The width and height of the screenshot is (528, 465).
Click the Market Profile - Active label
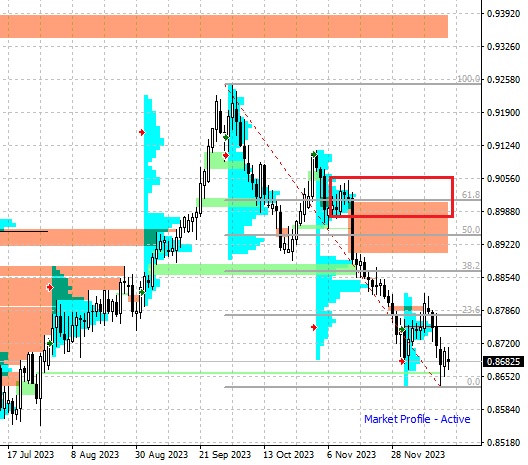[417, 419]
